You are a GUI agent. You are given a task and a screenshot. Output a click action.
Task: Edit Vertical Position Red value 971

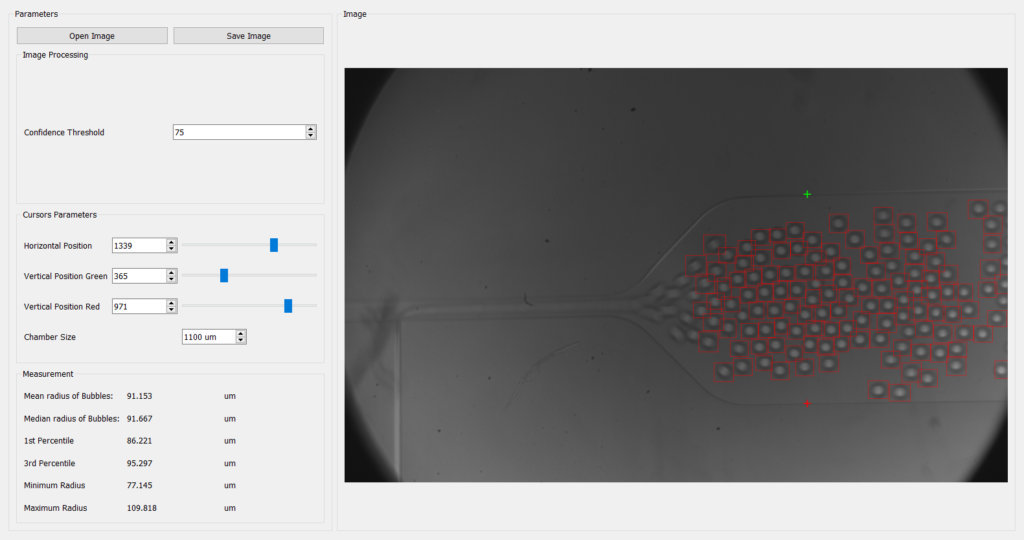[139, 306]
